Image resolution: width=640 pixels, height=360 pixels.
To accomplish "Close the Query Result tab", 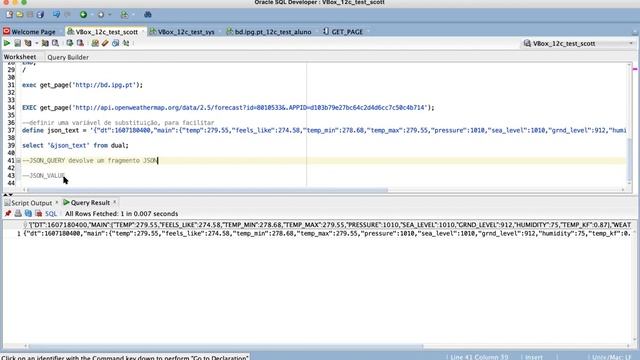I will [x=115, y=202].
